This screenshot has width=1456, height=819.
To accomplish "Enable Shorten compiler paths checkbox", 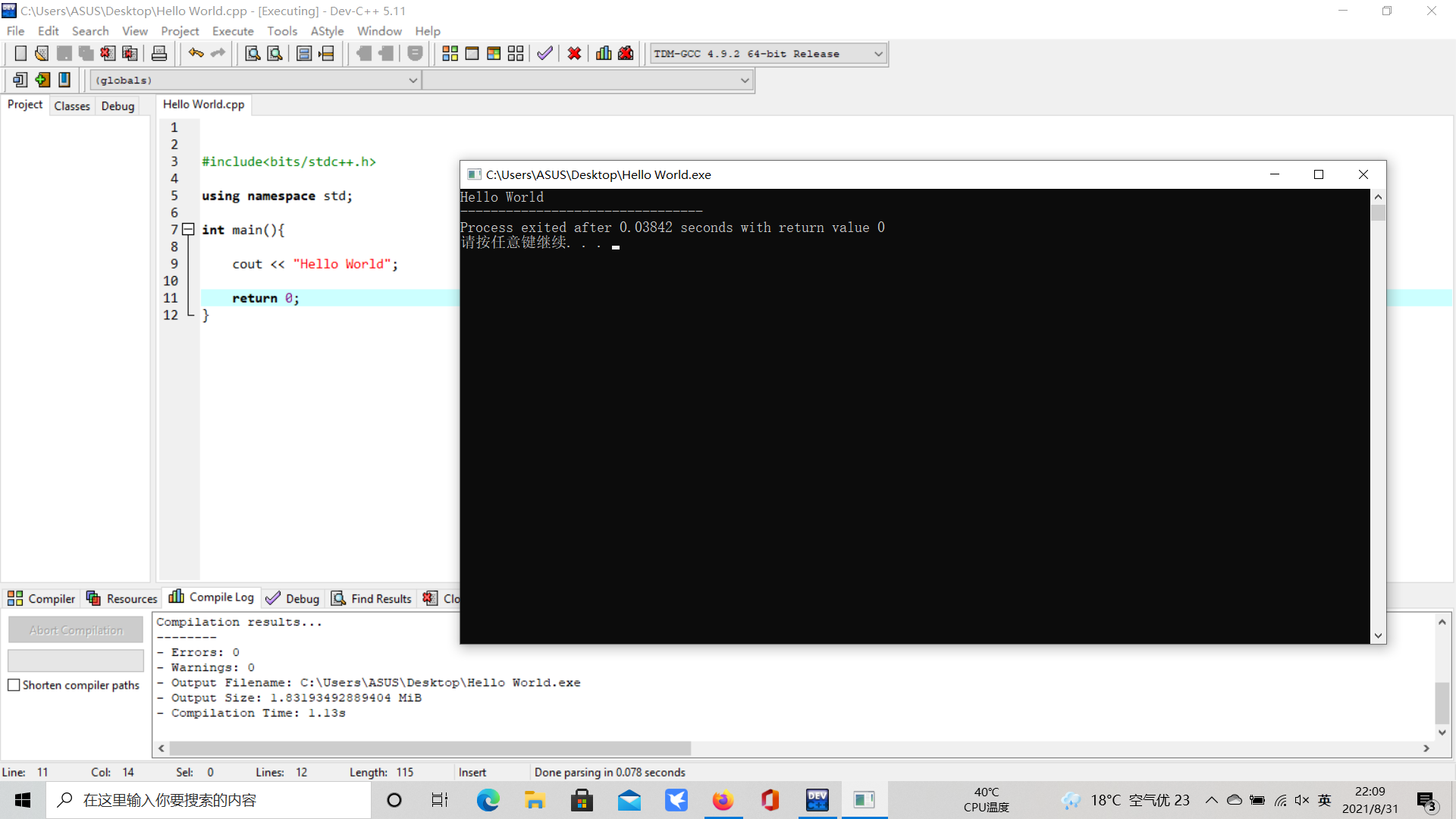I will click(x=14, y=685).
